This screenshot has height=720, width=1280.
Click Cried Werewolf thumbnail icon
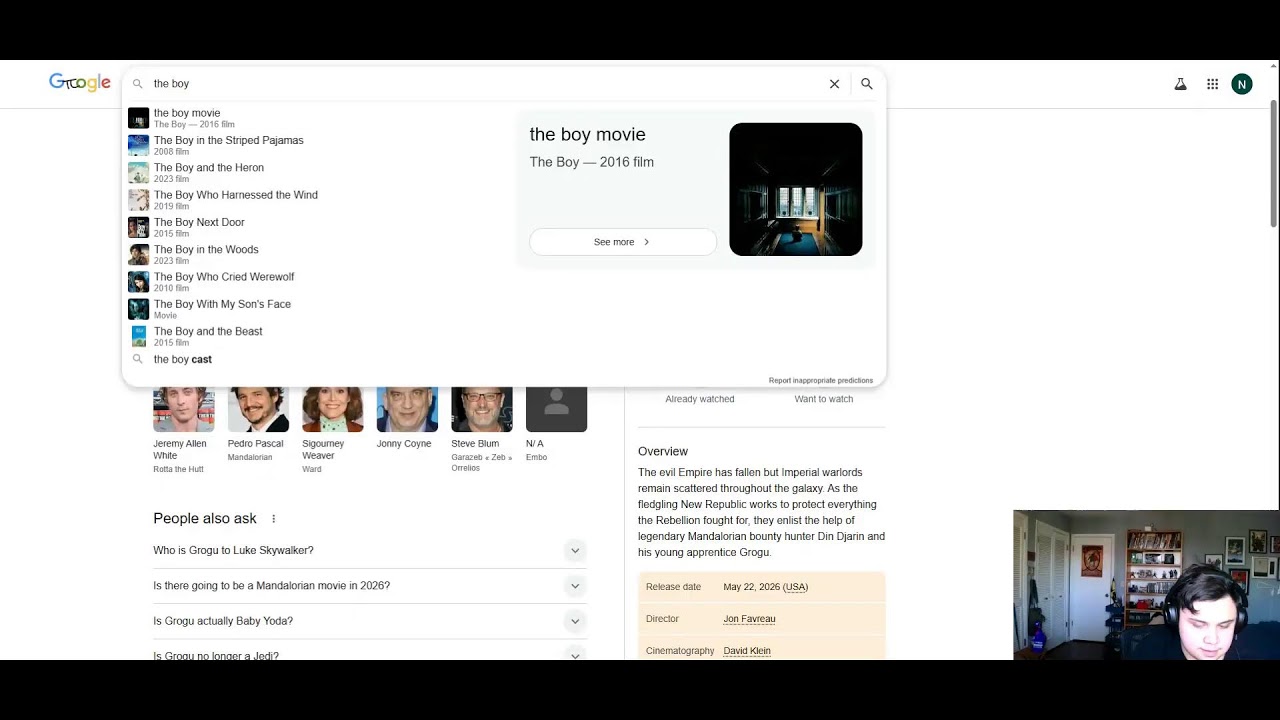[138, 282]
